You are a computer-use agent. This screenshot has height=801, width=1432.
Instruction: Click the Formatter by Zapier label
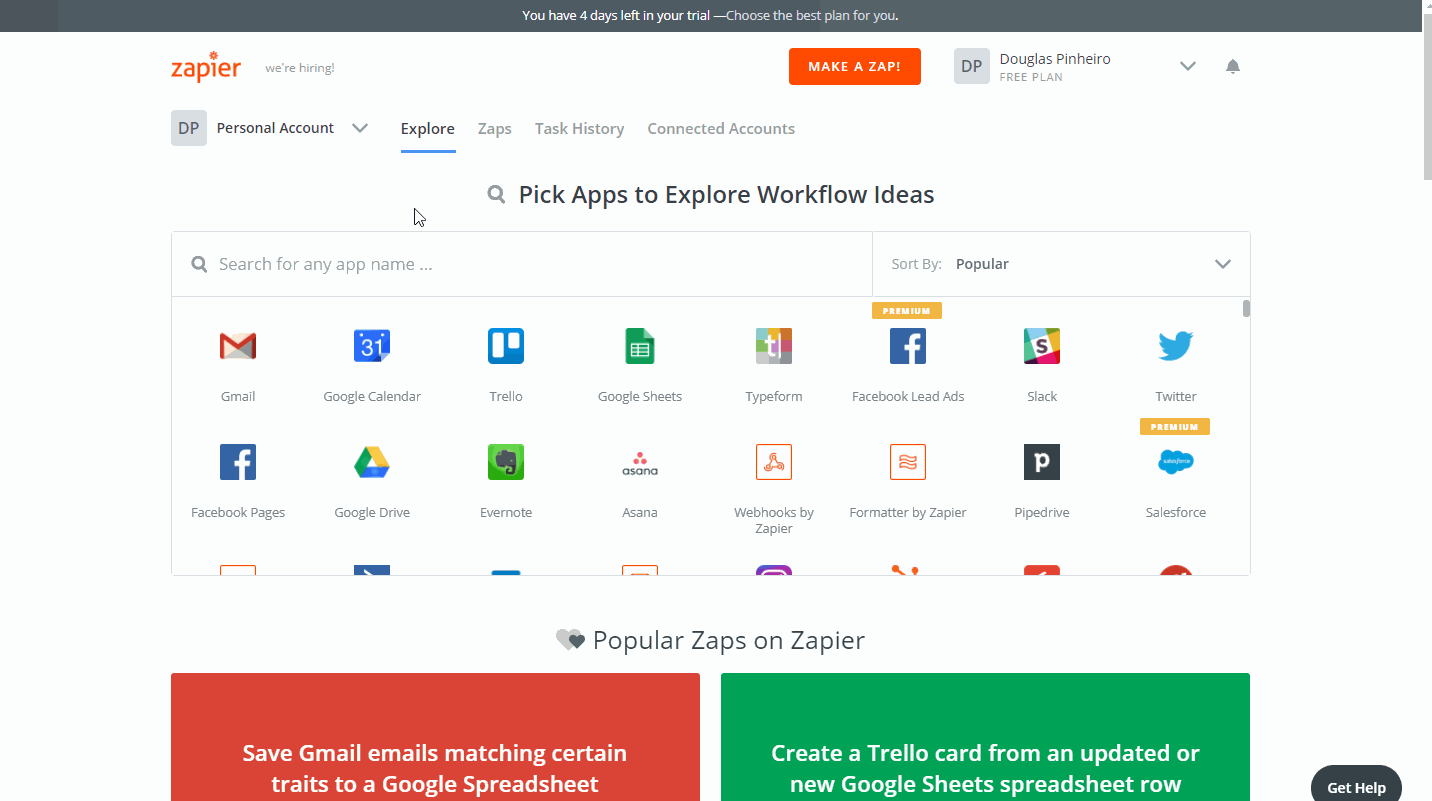(x=908, y=512)
